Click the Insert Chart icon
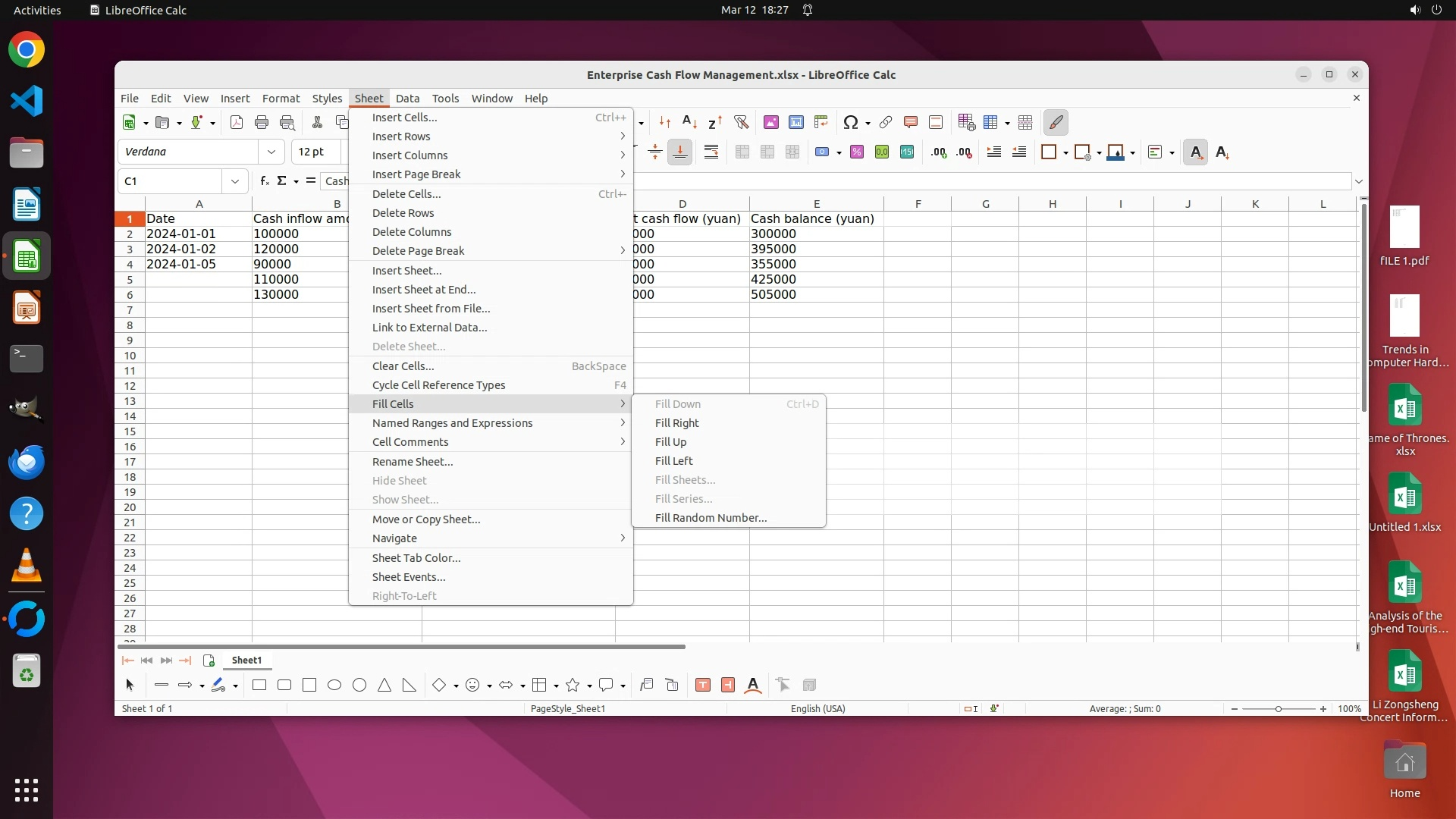This screenshot has height=819, width=1456. tap(796, 122)
